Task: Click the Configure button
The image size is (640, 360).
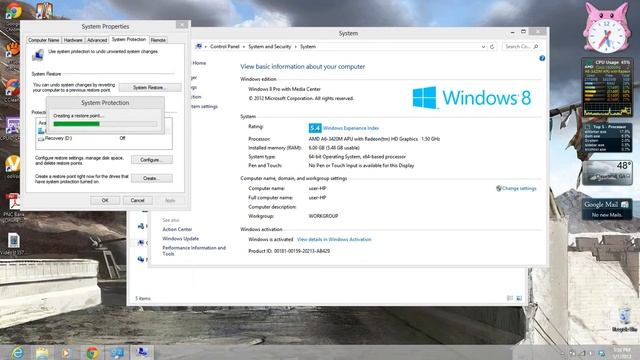Action: pos(151,160)
